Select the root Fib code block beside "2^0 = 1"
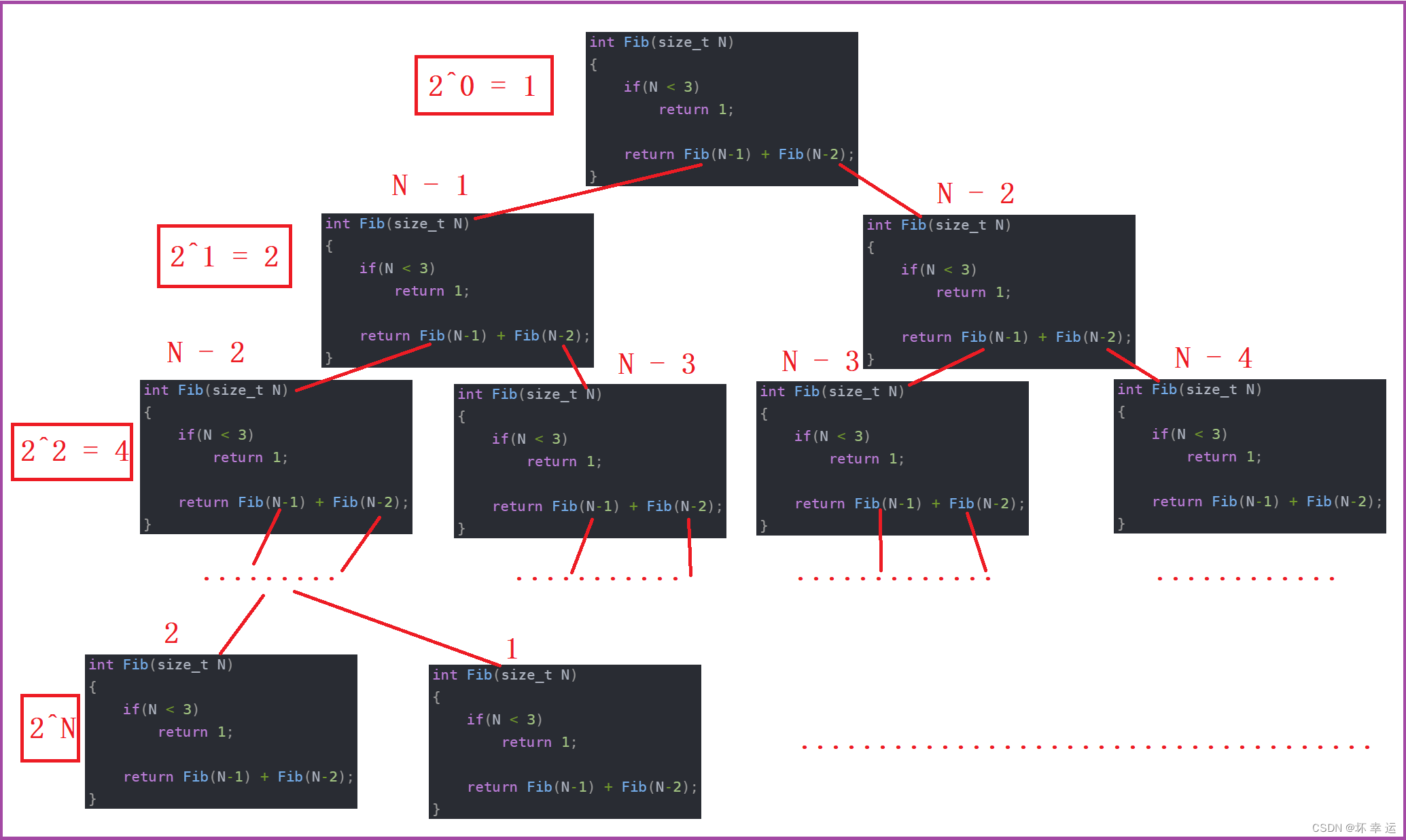 [x=722, y=109]
